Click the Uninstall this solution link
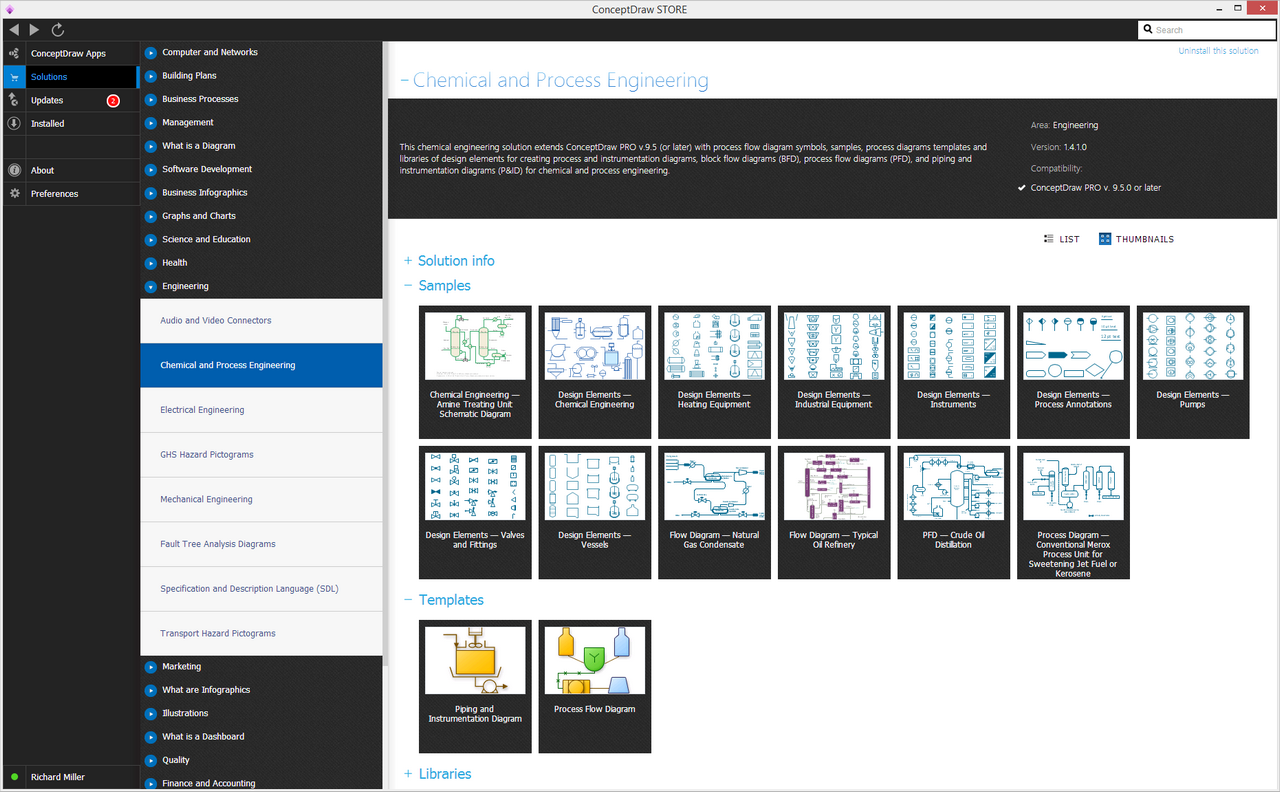Screen dimensions: 1280x792 pos(1218,51)
